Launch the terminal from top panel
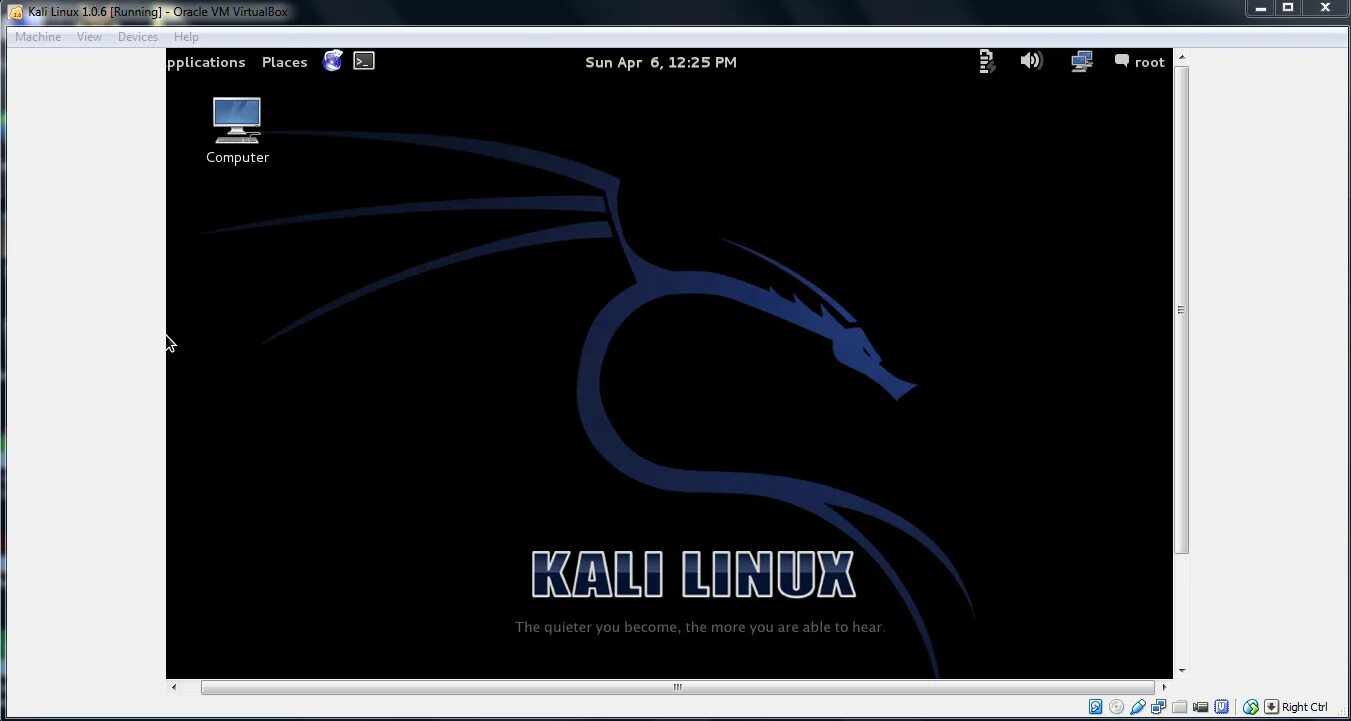The image size is (1351, 721). pyautogui.click(x=364, y=61)
